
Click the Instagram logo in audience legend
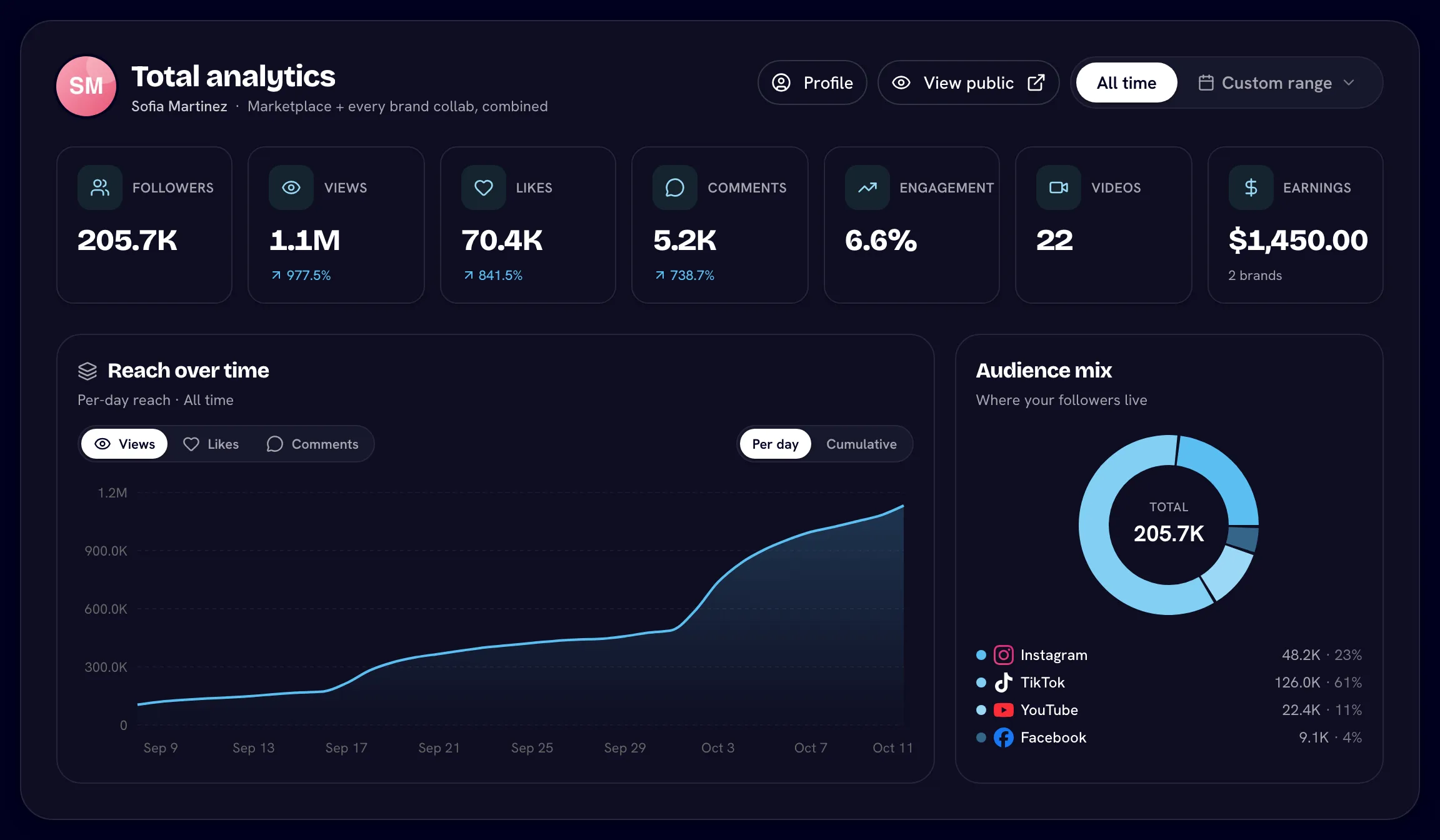pyautogui.click(x=1004, y=655)
